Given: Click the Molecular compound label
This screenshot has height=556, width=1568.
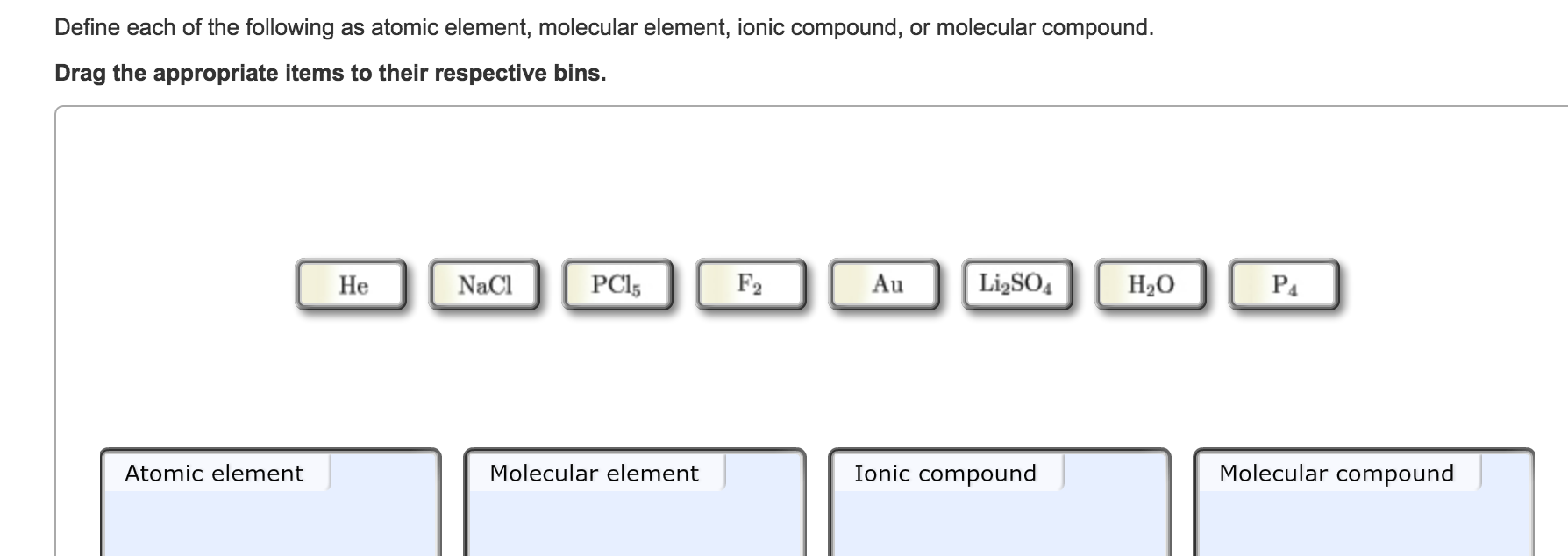Looking at the screenshot, I should tap(1336, 474).
